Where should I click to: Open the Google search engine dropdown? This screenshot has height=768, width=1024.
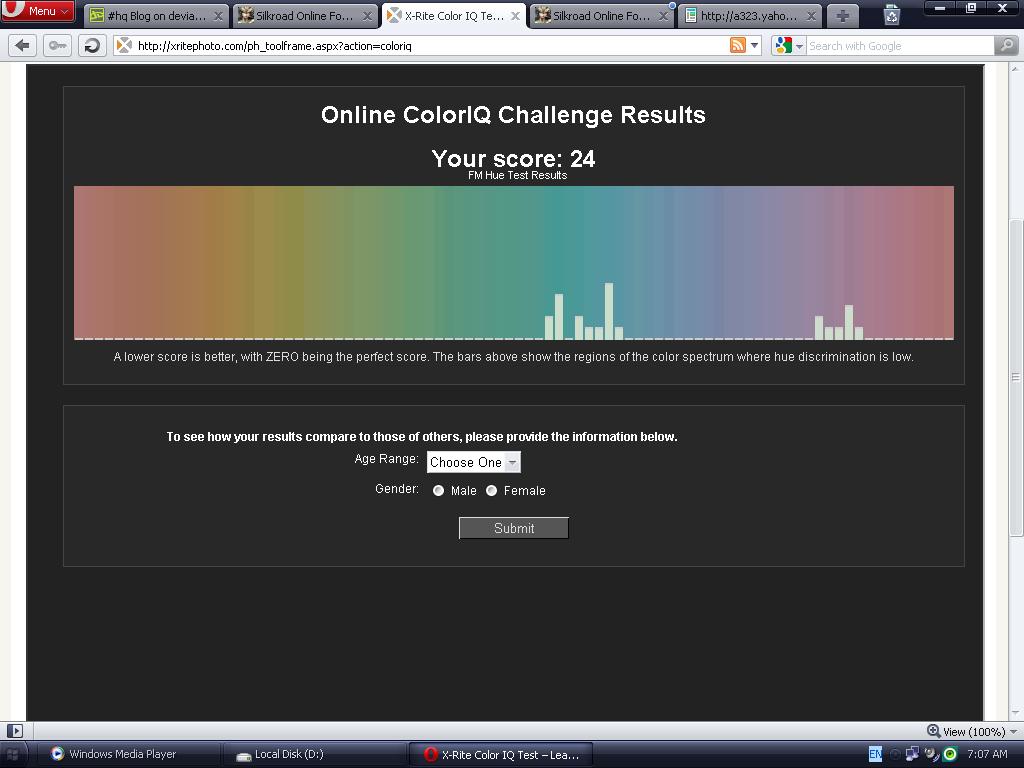tap(788, 46)
